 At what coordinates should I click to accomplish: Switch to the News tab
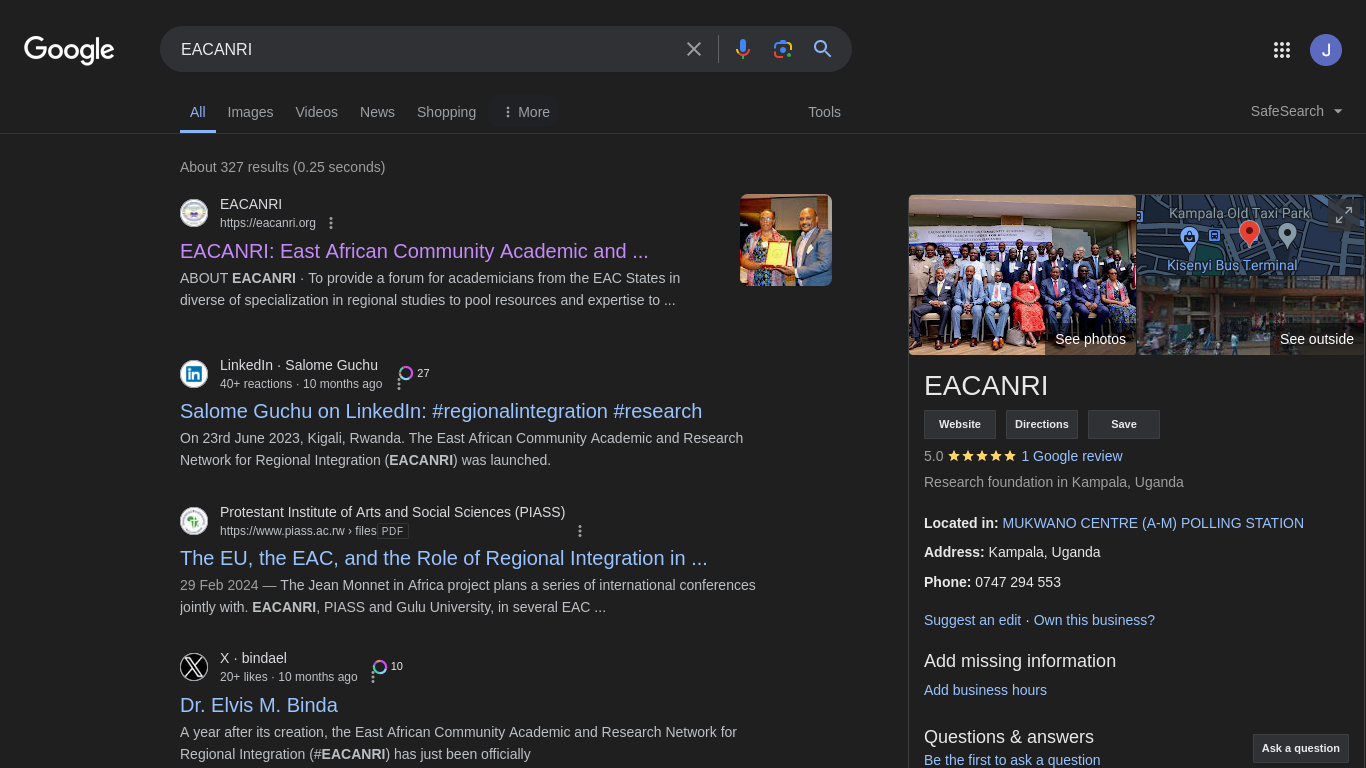[x=377, y=112]
